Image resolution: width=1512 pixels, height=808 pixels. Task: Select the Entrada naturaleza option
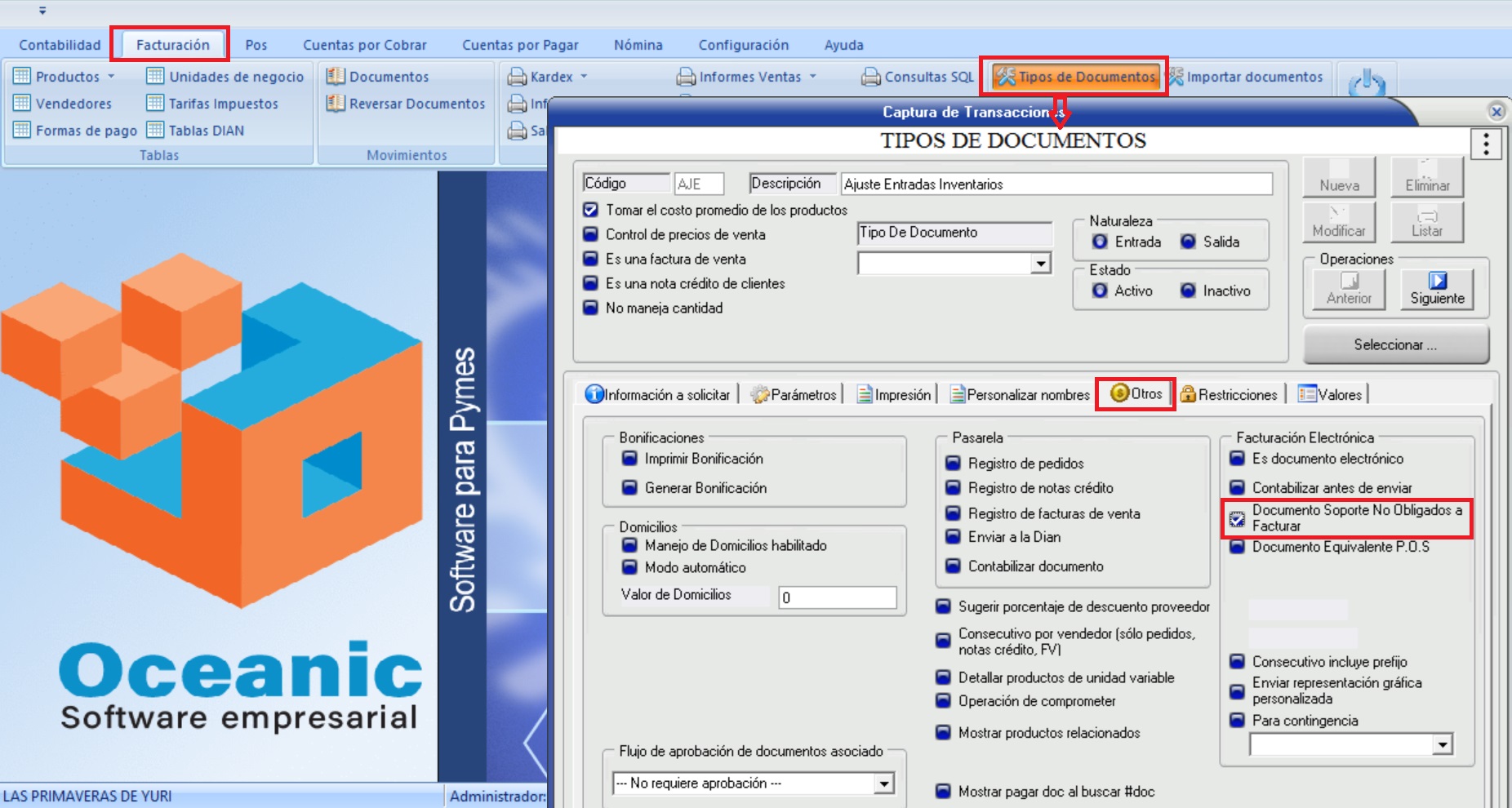1101,242
